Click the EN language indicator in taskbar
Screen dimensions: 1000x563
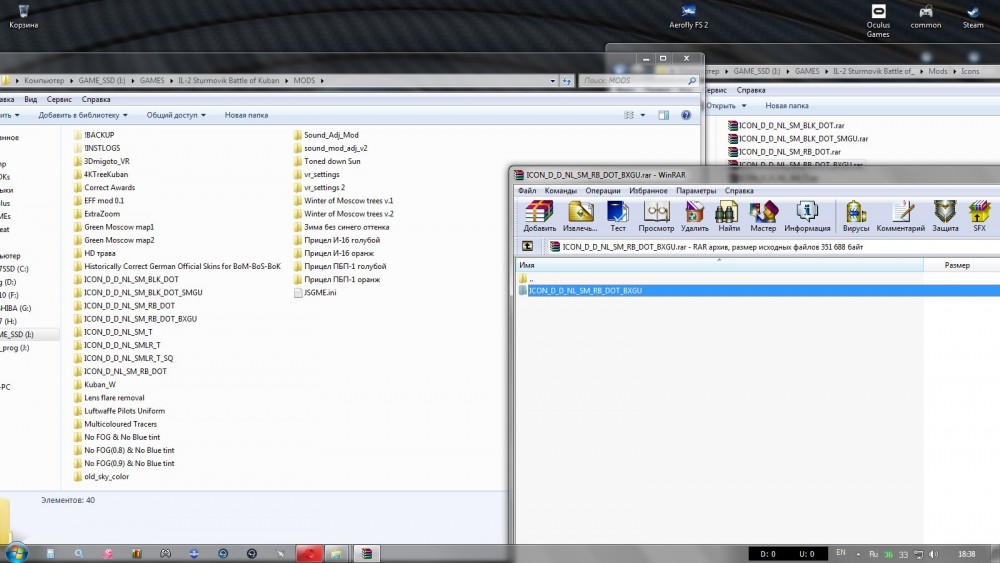841,553
